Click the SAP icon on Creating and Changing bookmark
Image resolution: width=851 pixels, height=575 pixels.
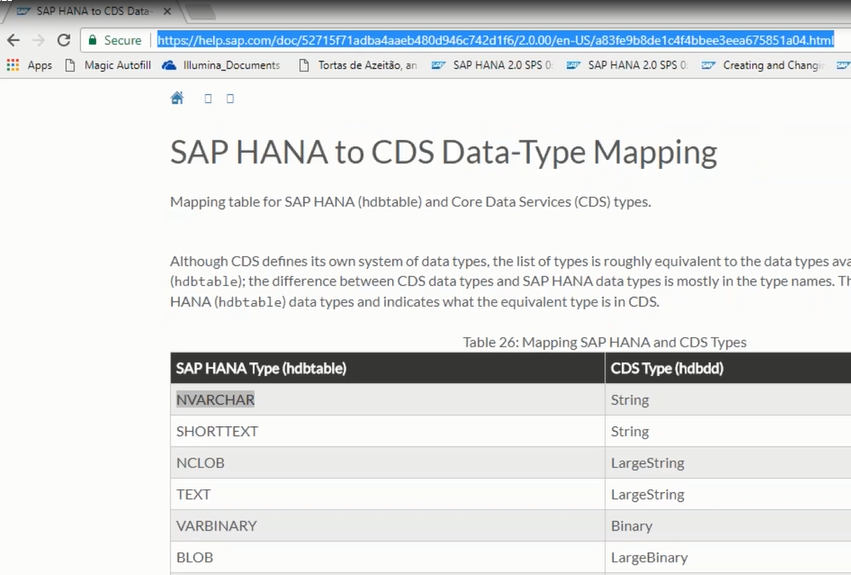pos(708,65)
